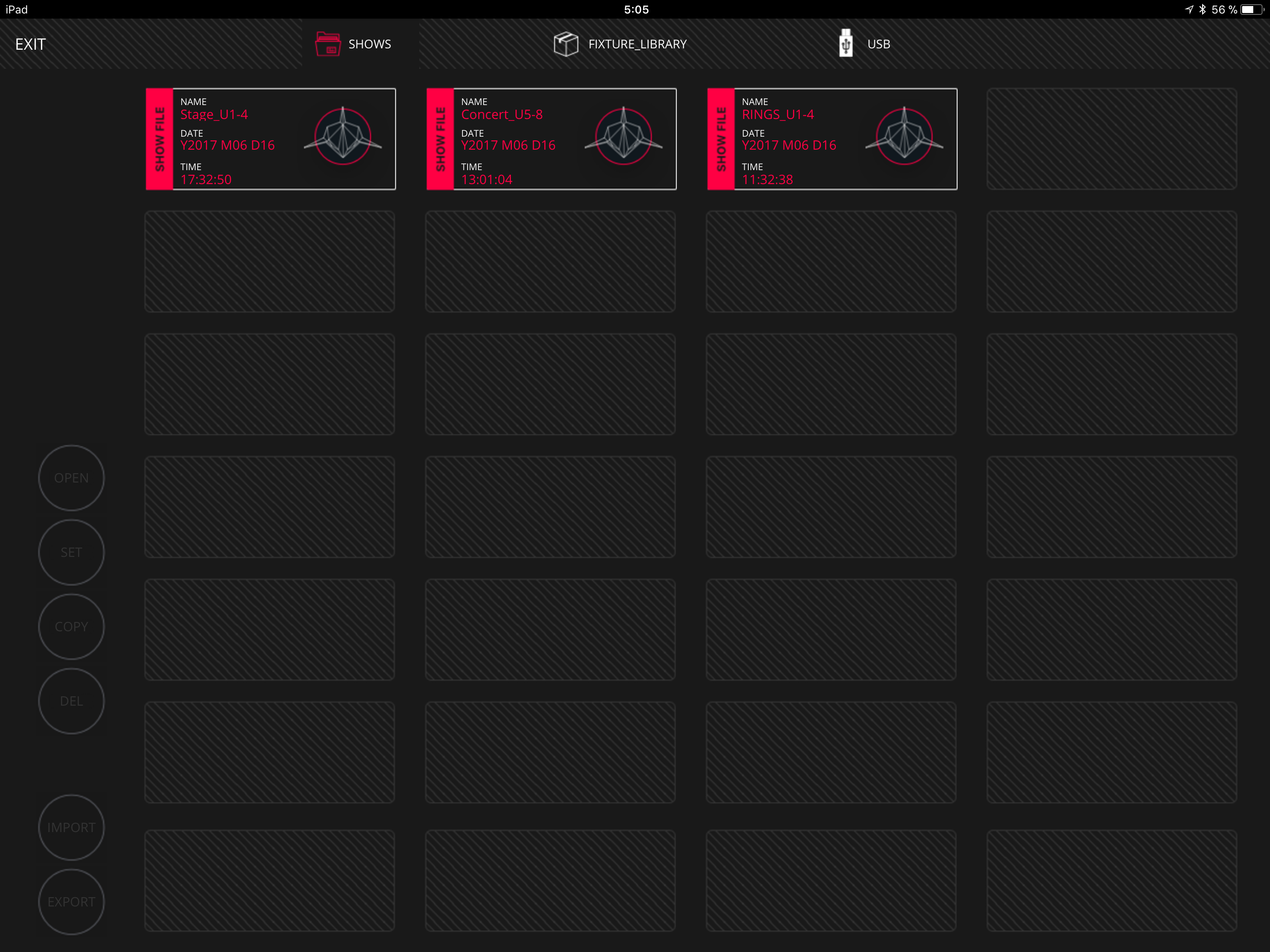Screen dimensions: 1270x952
Task: Select the Concert_U5-8 show name text
Action: 502,115
